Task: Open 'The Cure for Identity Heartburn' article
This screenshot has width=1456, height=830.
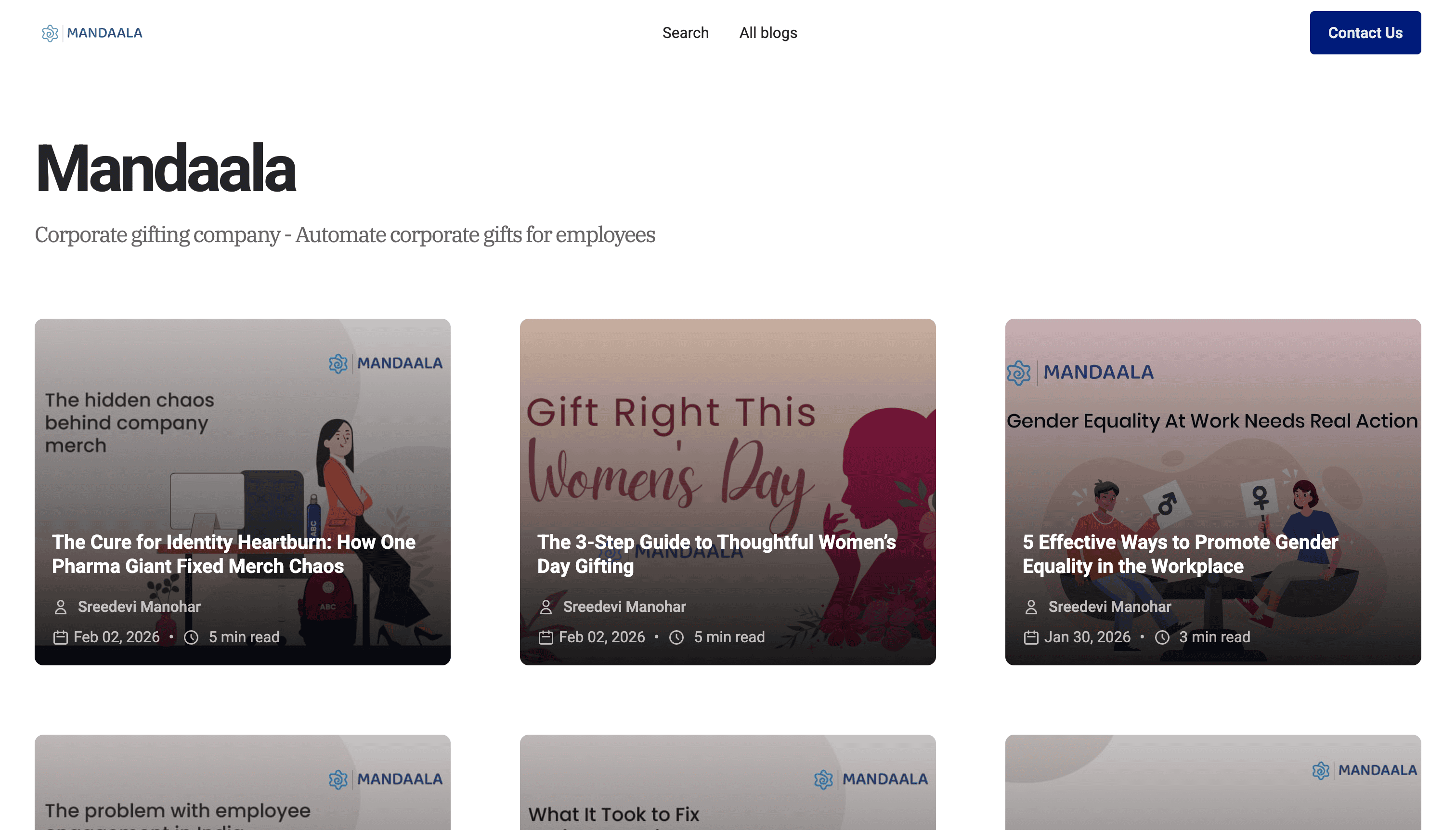Action: [x=234, y=554]
